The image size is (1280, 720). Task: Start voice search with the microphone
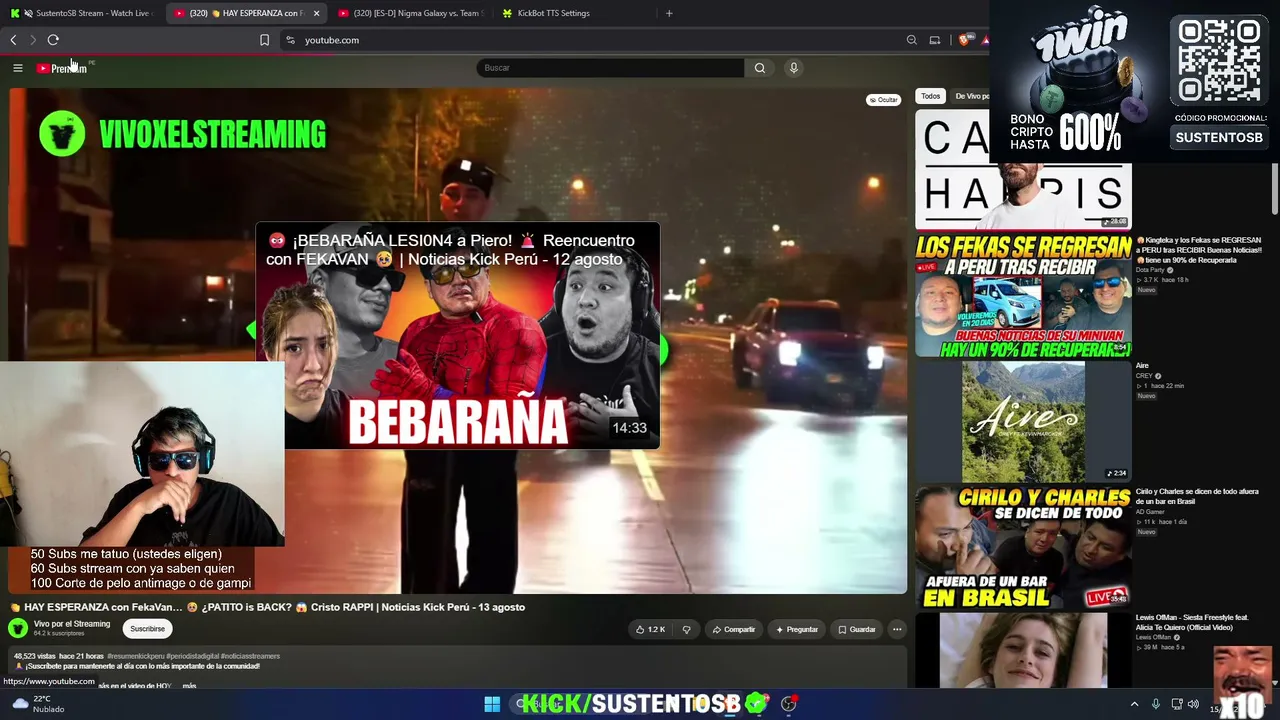click(794, 68)
